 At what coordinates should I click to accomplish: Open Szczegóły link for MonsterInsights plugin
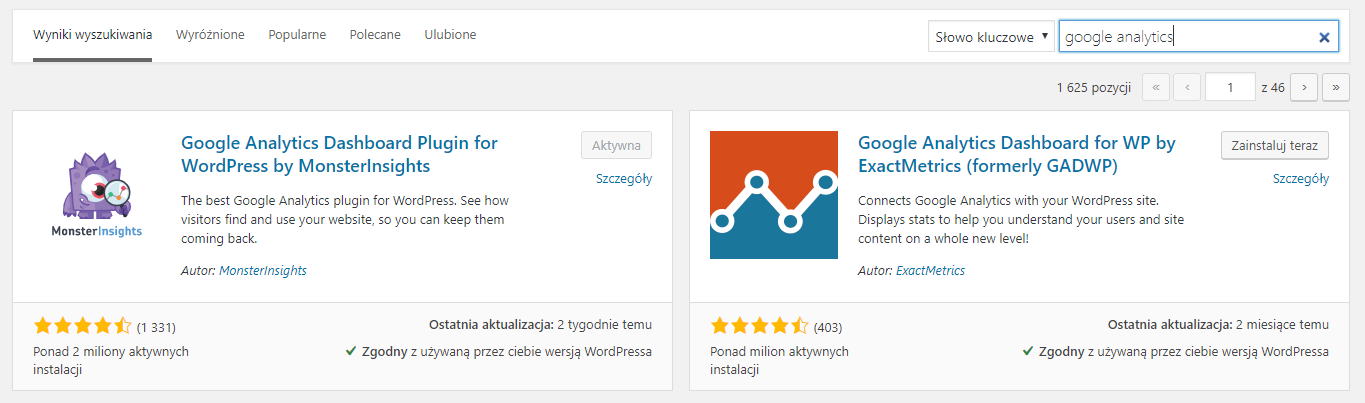[x=623, y=179]
